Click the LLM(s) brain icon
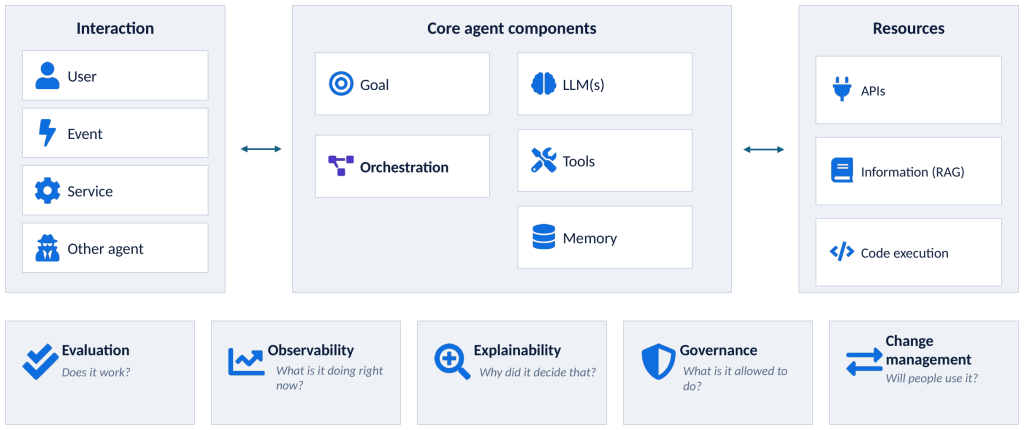 coord(543,84)
